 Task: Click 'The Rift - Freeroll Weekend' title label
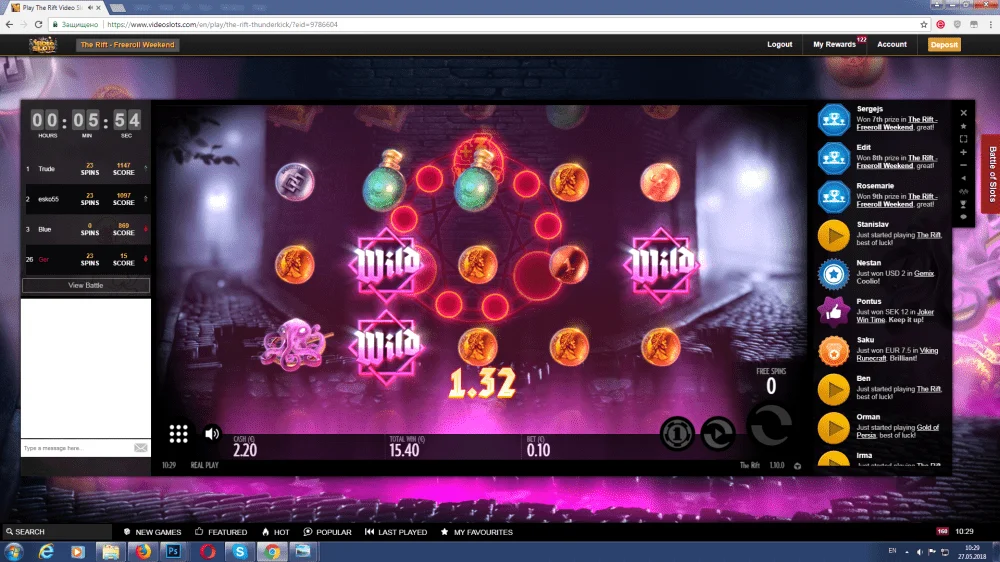(x=127, y=45)
